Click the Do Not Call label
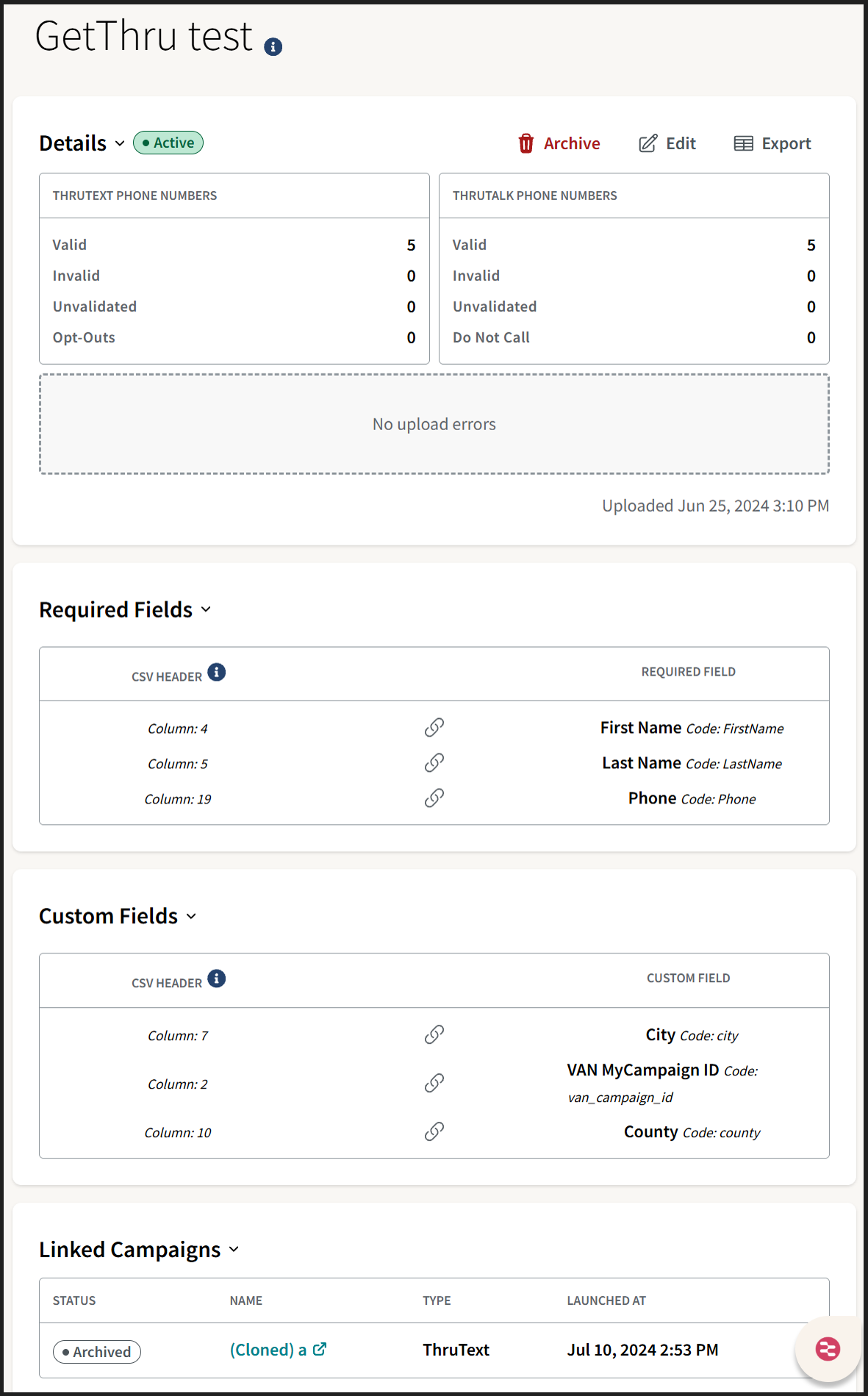This screenshot has height=1396, width=868. coord(491,337)
